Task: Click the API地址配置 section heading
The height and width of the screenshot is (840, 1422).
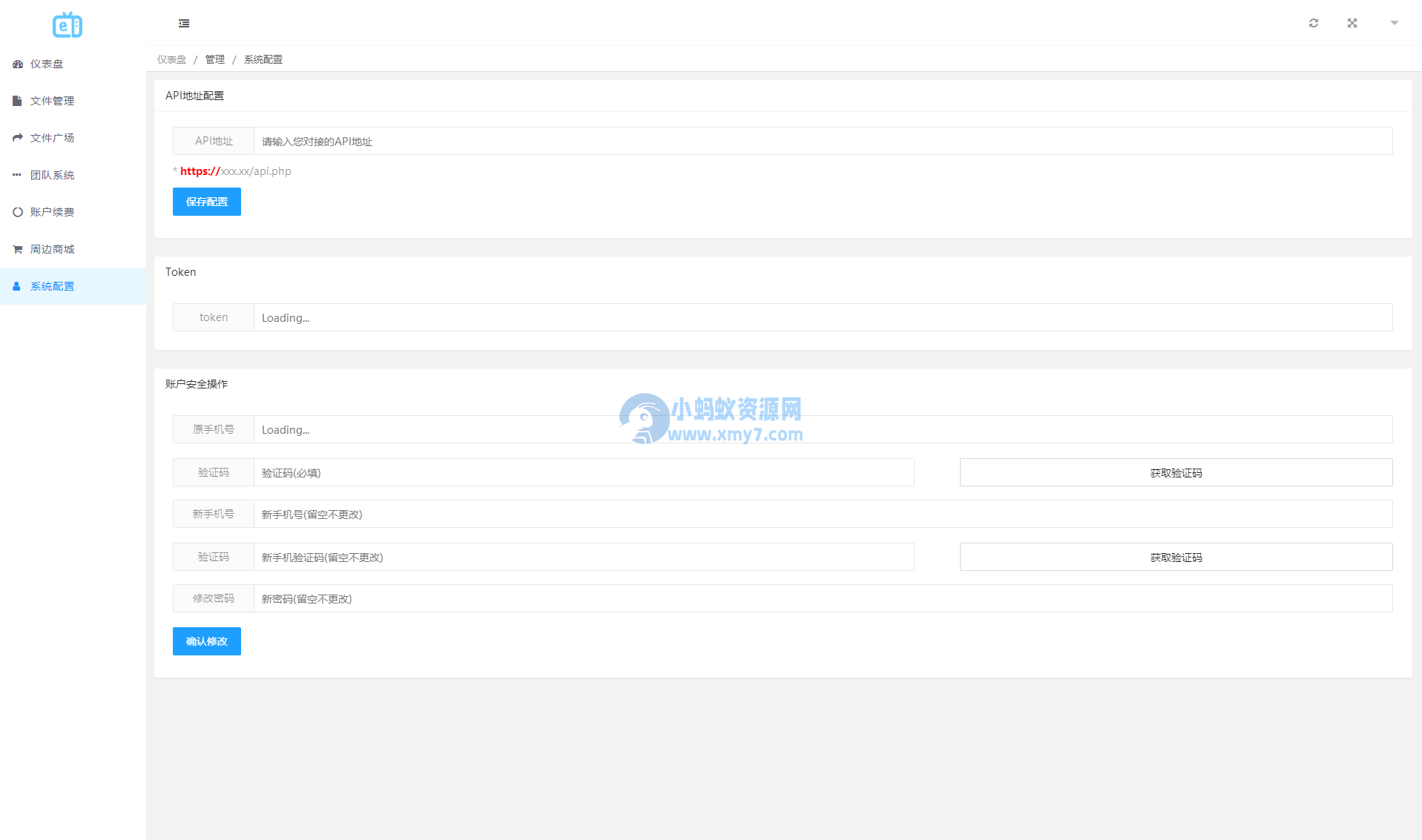Action: [x=194, y=96]
